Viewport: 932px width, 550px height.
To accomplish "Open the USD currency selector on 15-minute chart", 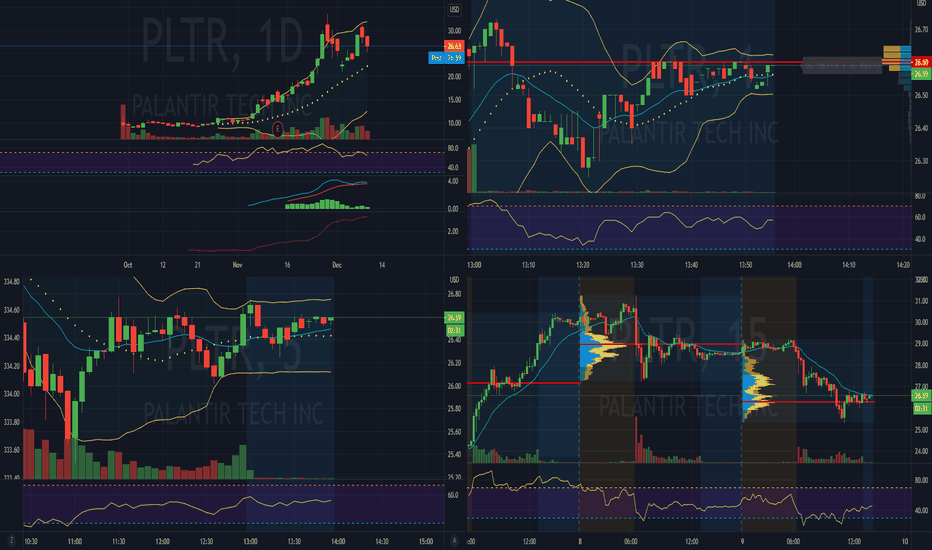I will tap(454, 279).
